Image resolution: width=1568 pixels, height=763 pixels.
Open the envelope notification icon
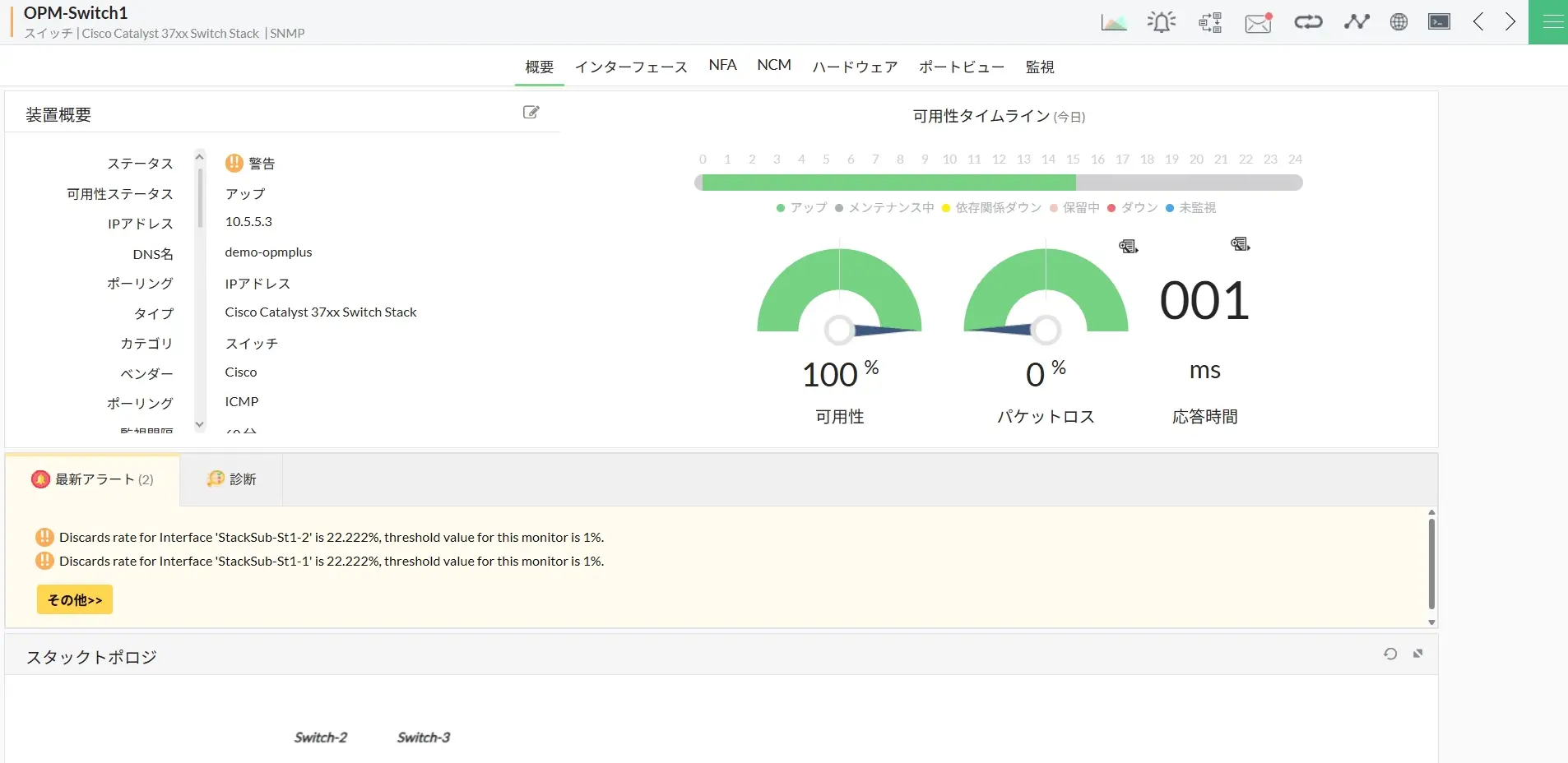(x=1259, y=22)
